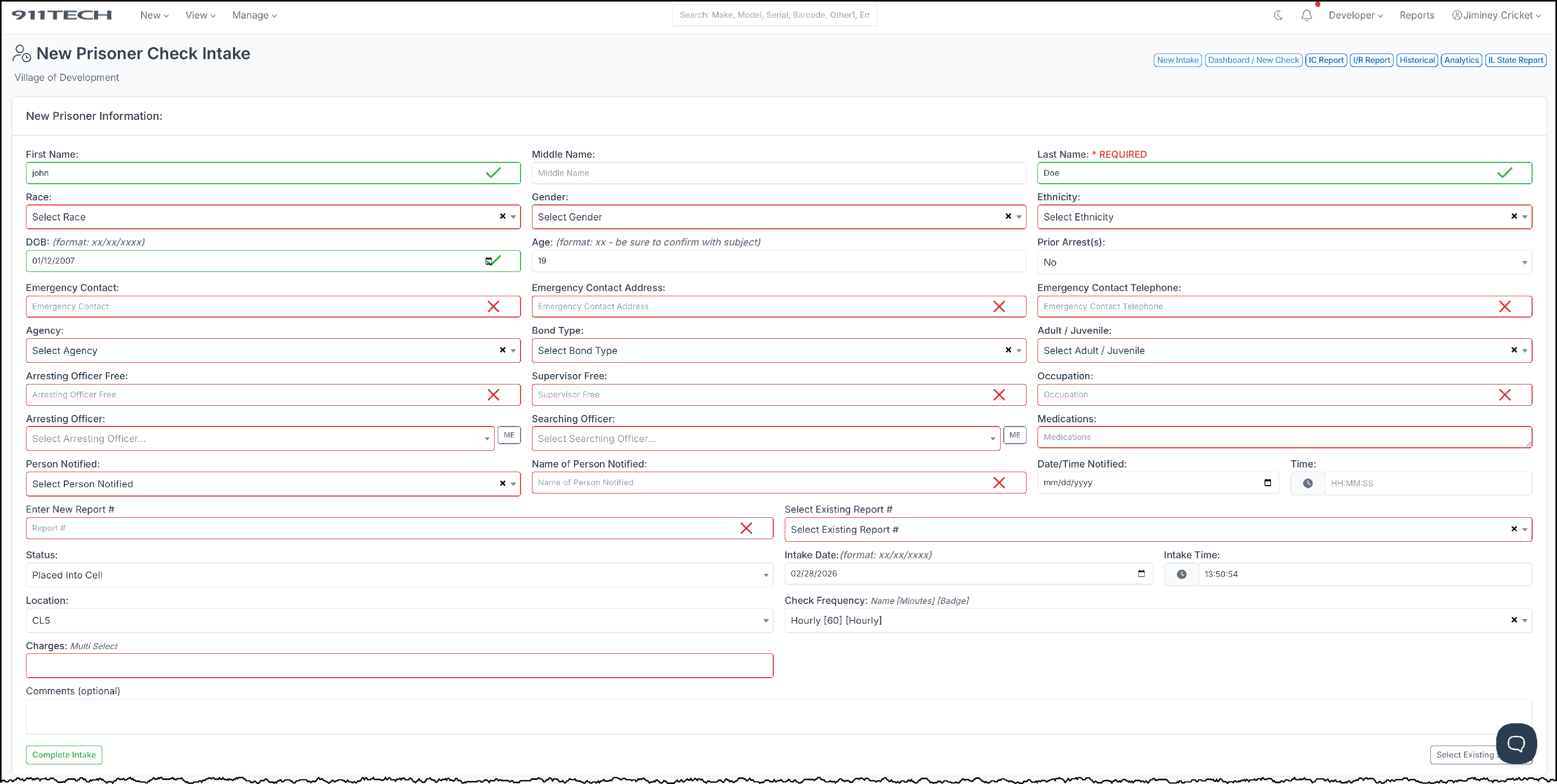The width and height of the screenshot is (1557, 784).
Task: Click the 911TECH logo
Action: [x=62, y=15]
